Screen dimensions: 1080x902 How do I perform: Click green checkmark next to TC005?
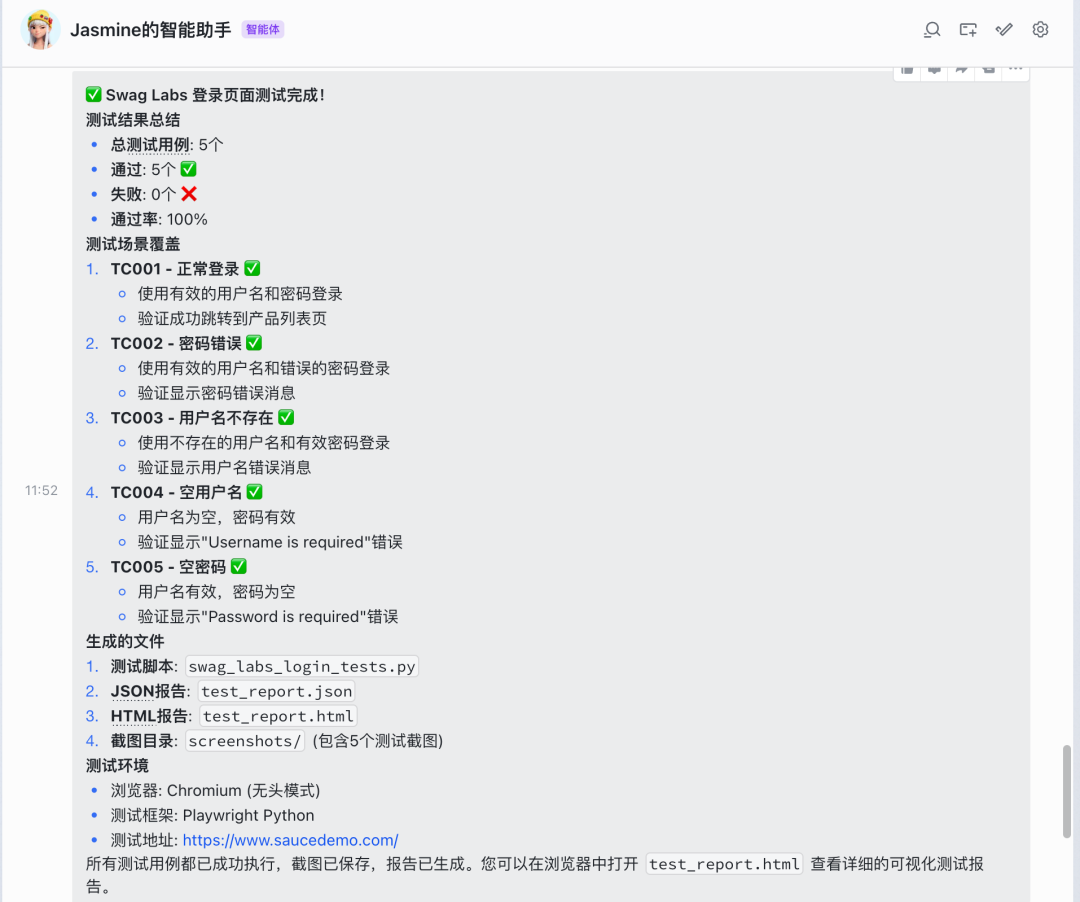point(238,566)
